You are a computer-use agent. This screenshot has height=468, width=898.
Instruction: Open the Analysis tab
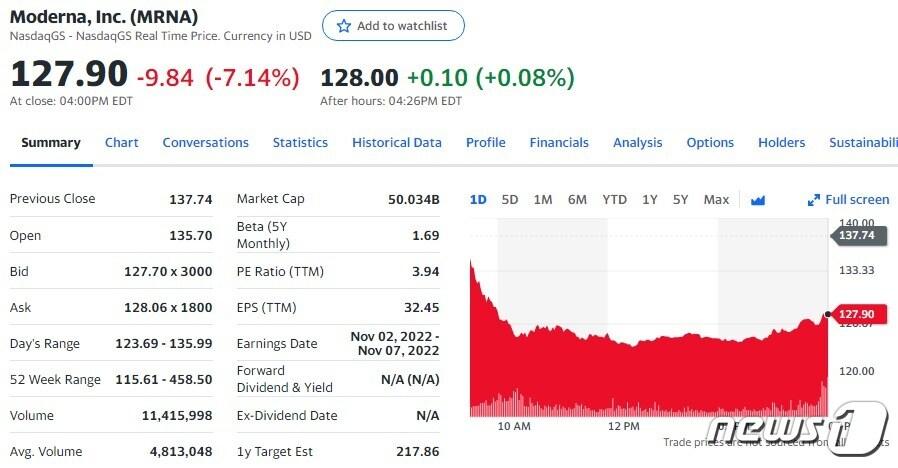click(637, 143)
